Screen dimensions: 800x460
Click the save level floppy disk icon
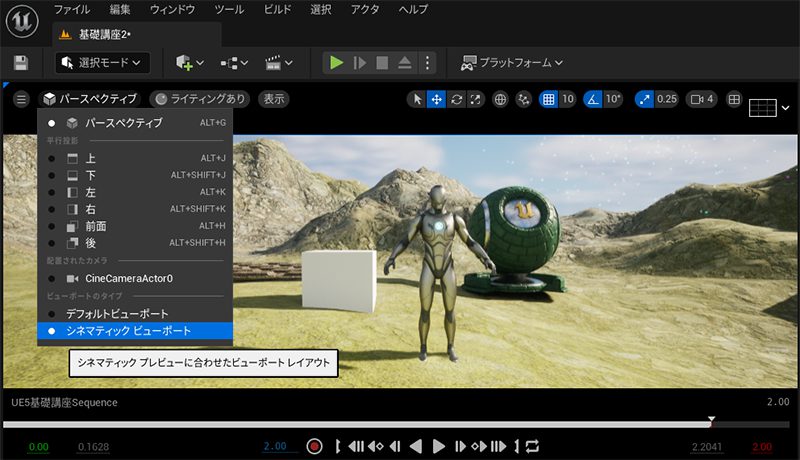pyautogui.click(x=21, y=62)
